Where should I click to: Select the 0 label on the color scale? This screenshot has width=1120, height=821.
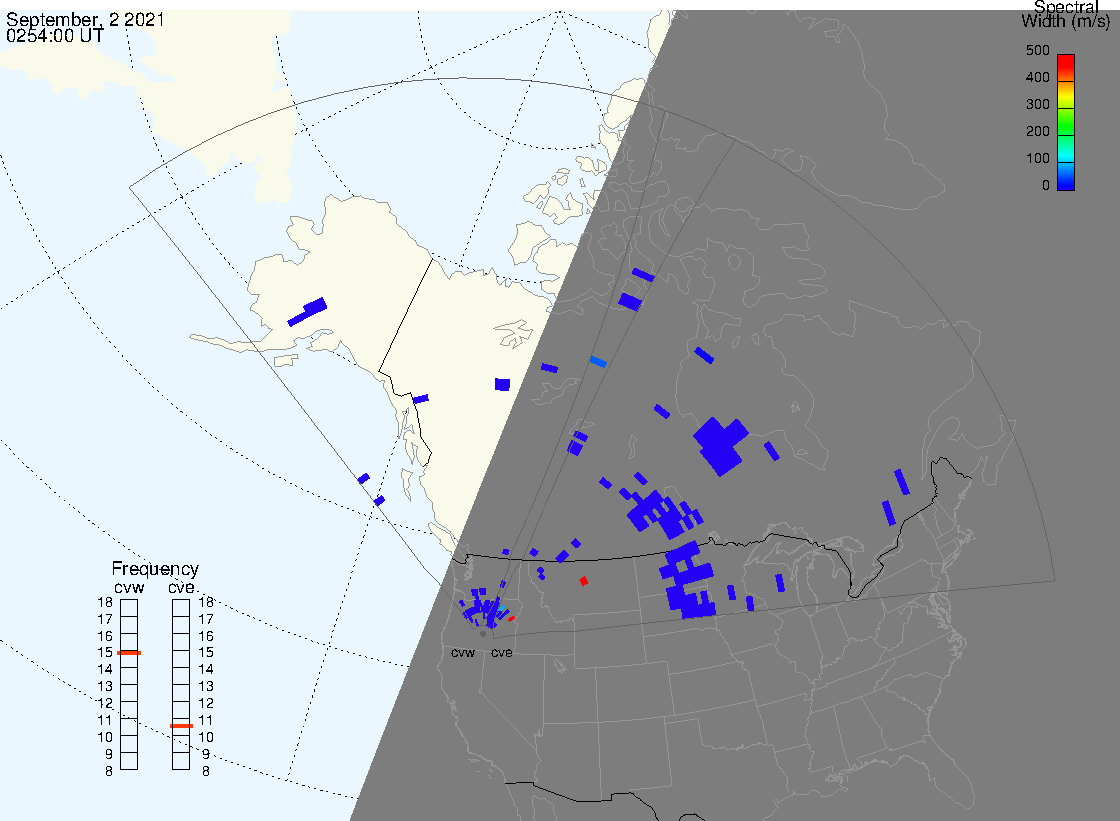click(1046, 186)
